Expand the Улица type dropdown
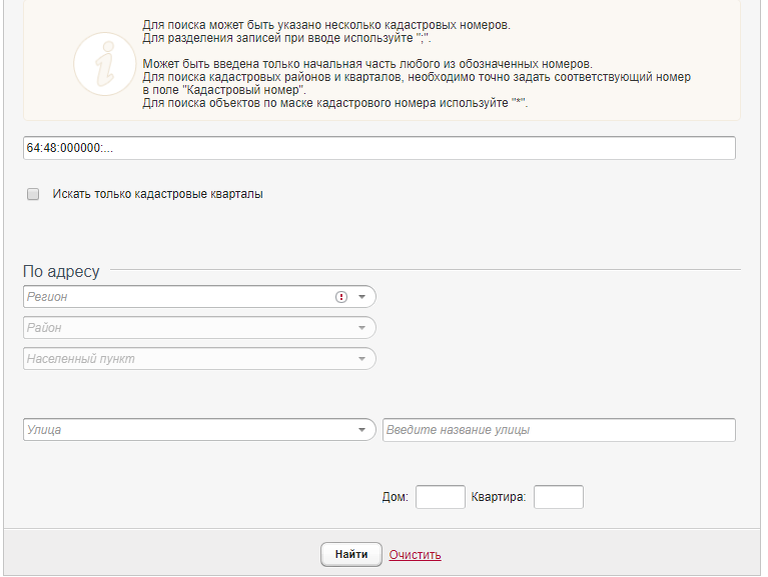Viewport: 768px width, 577px height. [x=362, y=430]
